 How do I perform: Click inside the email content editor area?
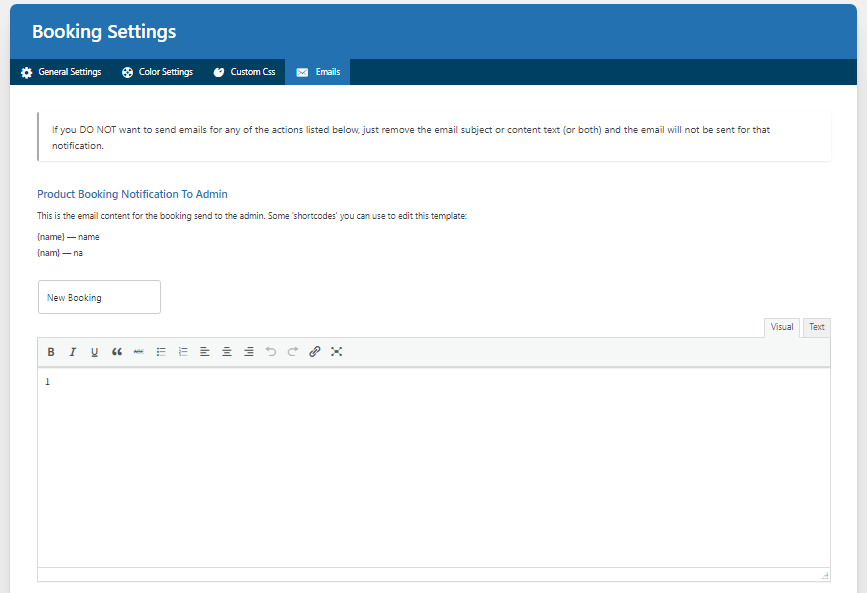(x=434, y=467)
